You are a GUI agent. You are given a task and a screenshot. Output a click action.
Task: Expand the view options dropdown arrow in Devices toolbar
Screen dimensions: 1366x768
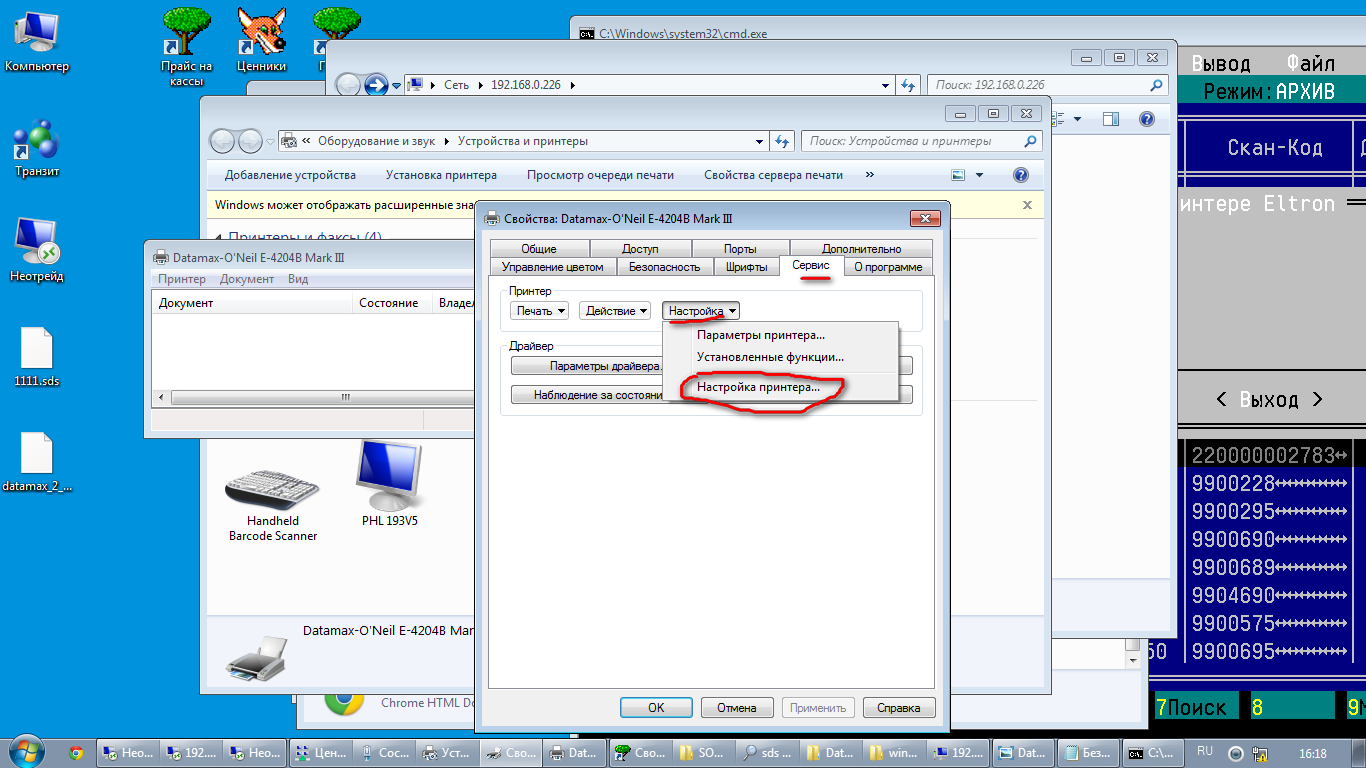click(979, 175)
